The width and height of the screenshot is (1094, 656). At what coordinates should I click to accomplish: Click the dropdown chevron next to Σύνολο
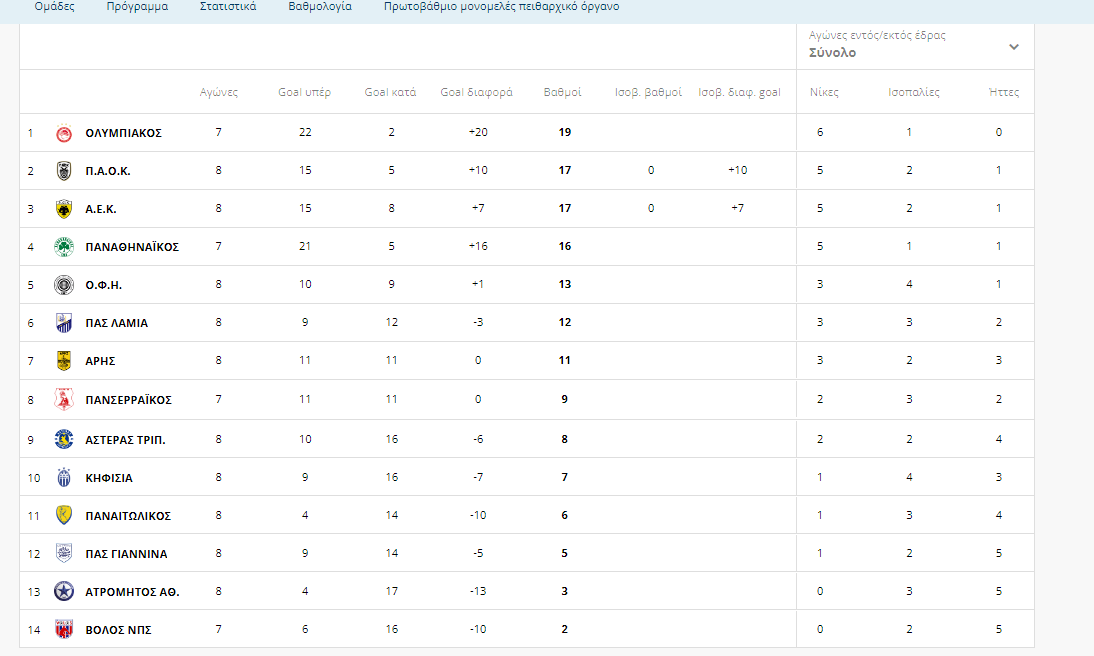click(1014, 47)
